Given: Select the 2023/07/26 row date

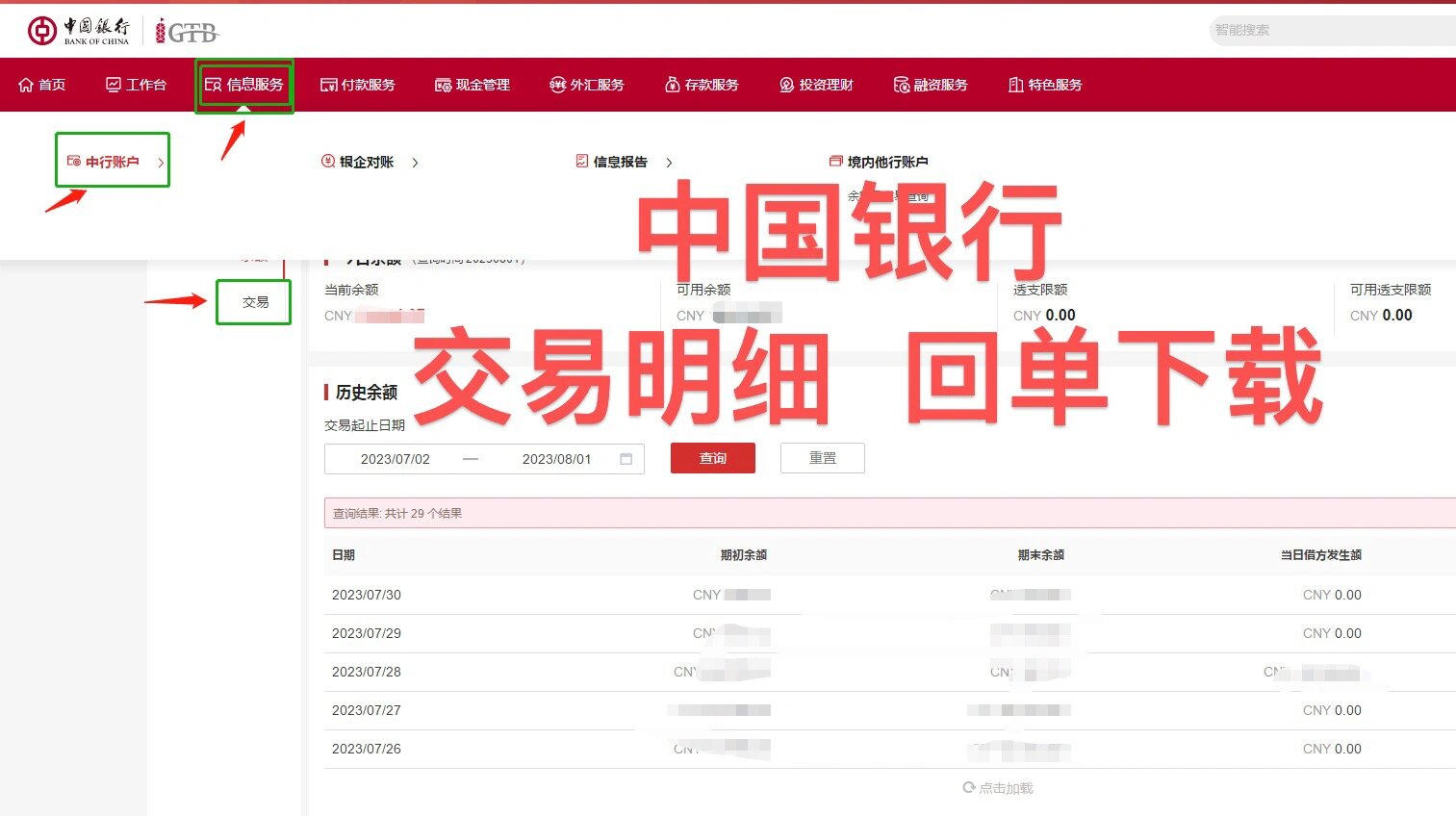Looking at the screenshot, I should pos(367,749).
